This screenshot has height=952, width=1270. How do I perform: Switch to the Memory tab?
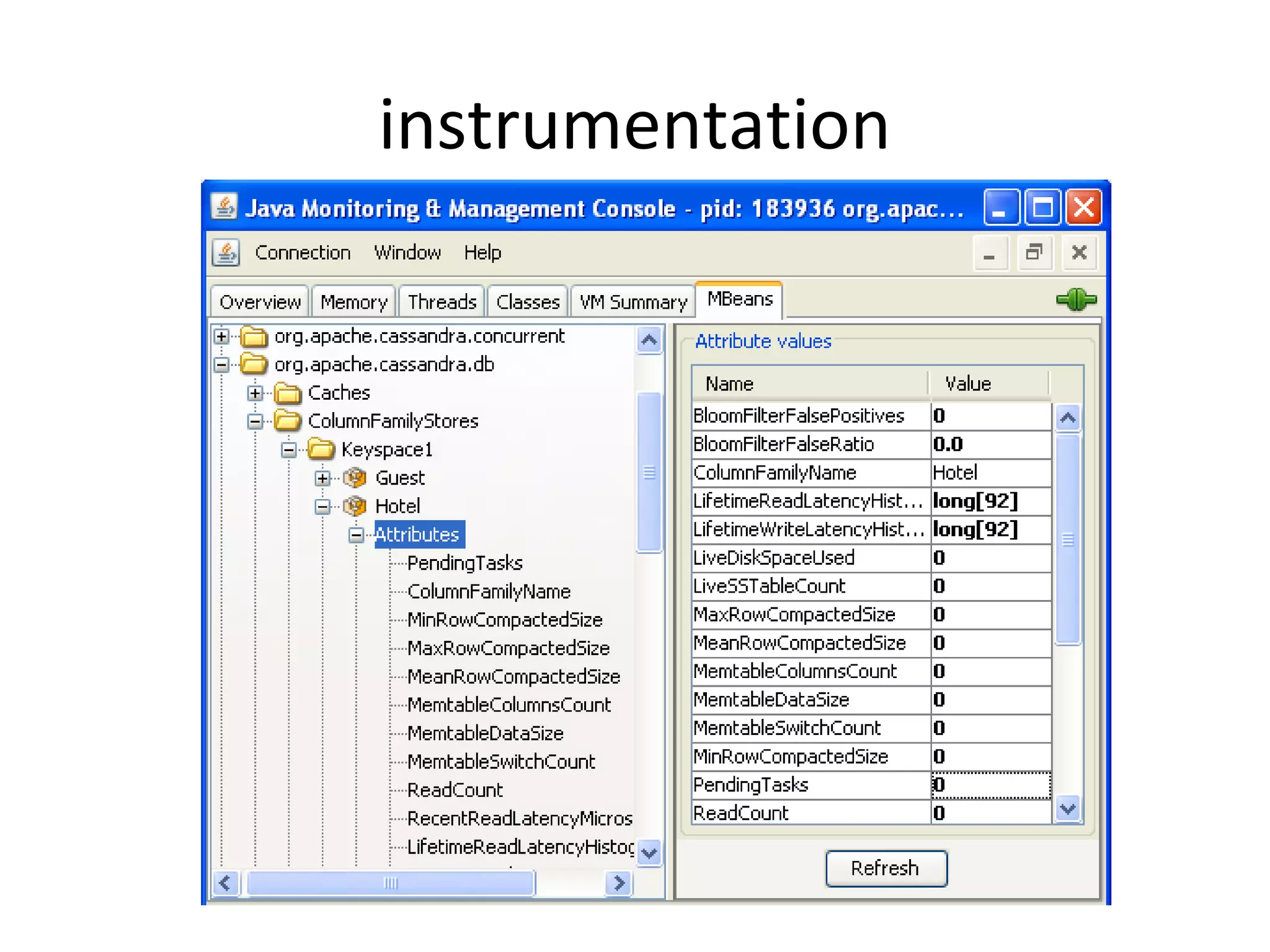tap(354, 302)
